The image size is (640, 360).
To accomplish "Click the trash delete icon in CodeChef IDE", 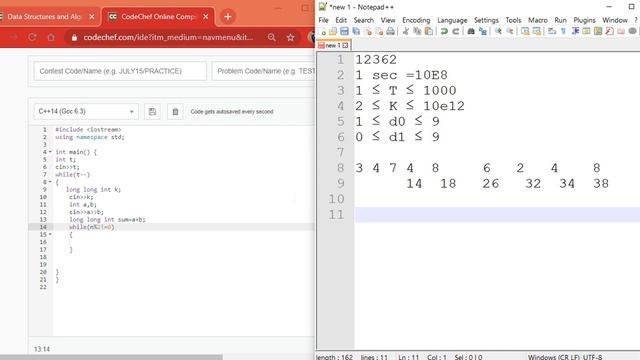I will (x=175, y=111).
